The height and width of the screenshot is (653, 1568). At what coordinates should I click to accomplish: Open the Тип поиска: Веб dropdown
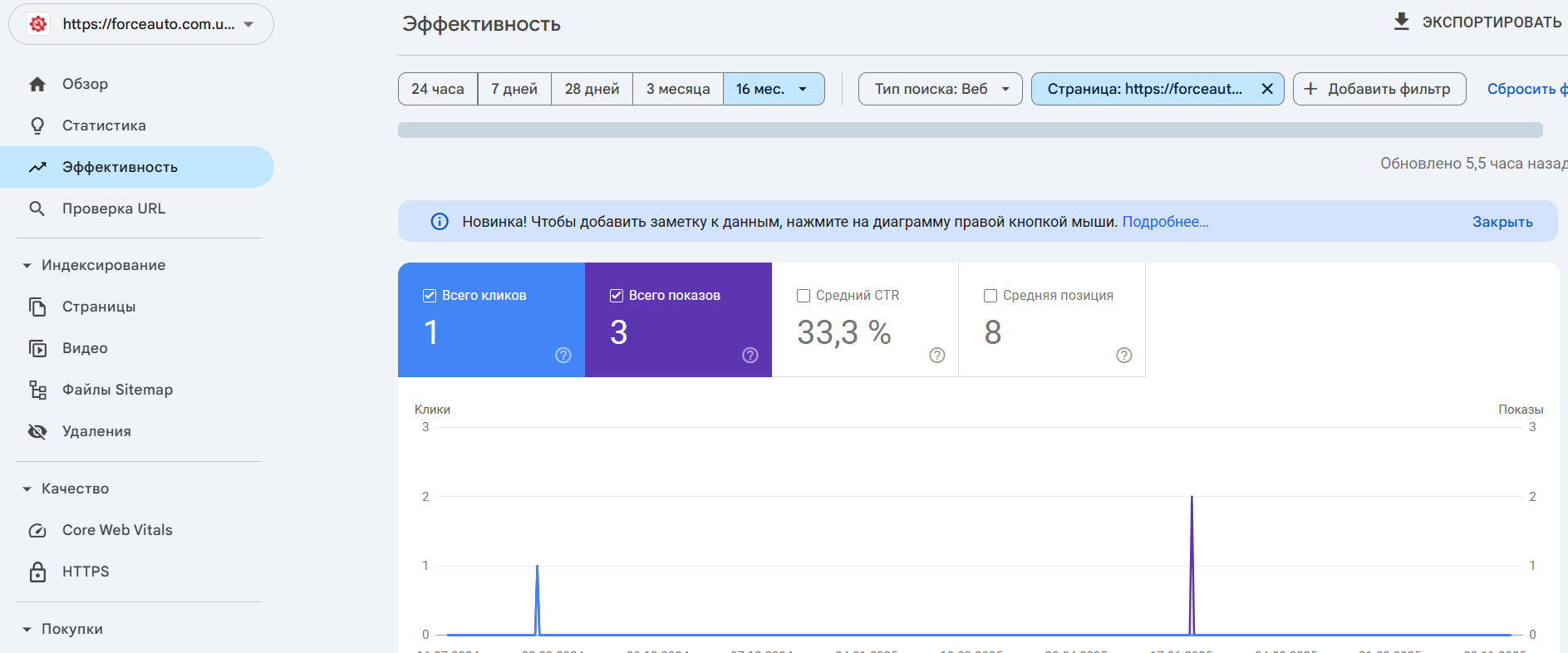click(x=941, y=89)
